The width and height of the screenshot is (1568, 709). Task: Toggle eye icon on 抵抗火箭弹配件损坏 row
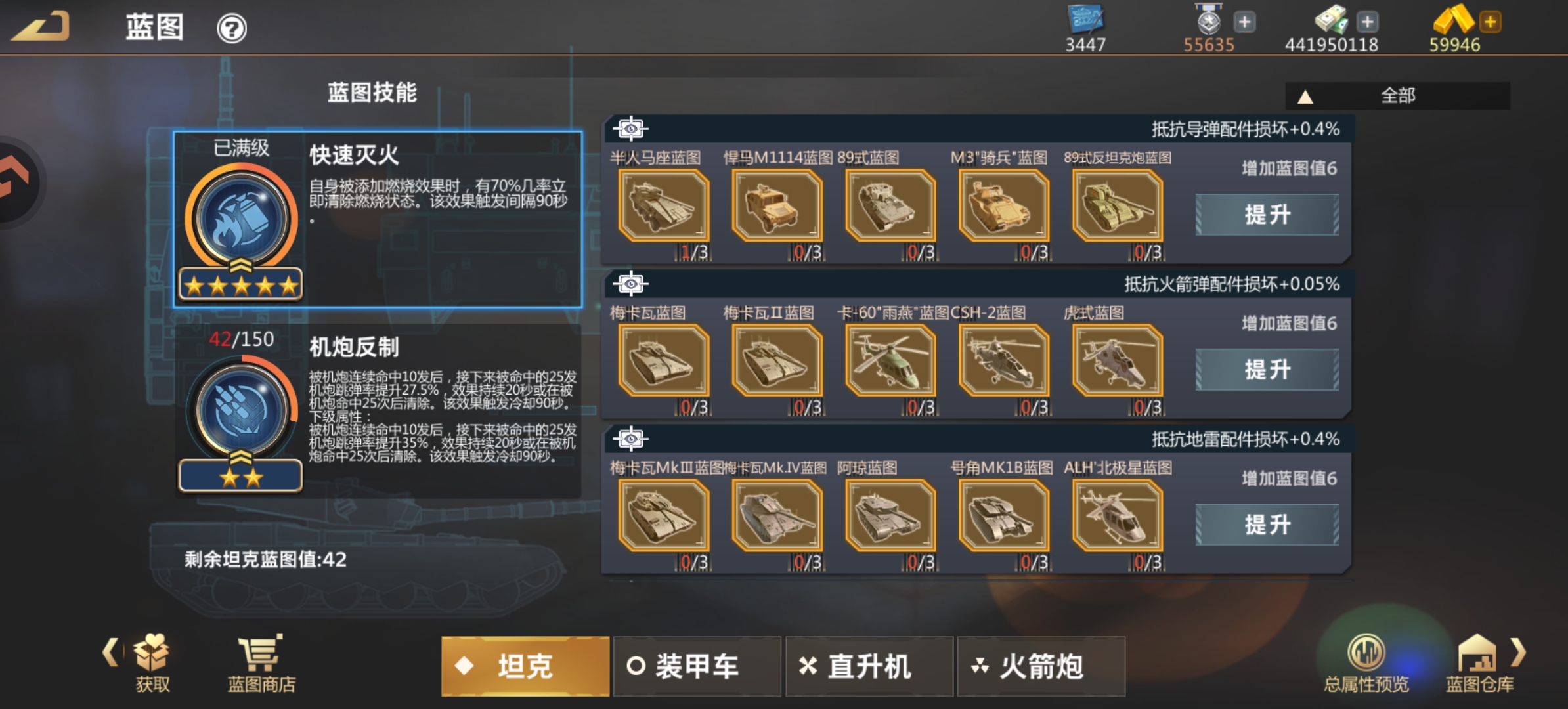[630, 284]
